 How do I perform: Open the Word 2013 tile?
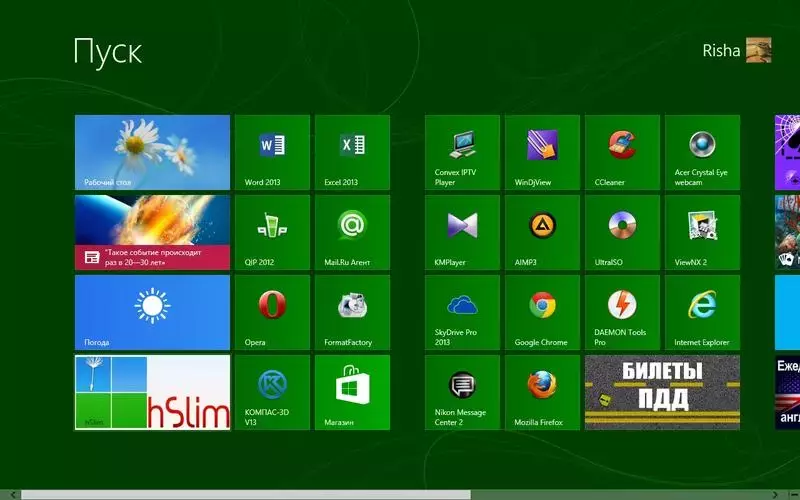(x=272, y=153)
